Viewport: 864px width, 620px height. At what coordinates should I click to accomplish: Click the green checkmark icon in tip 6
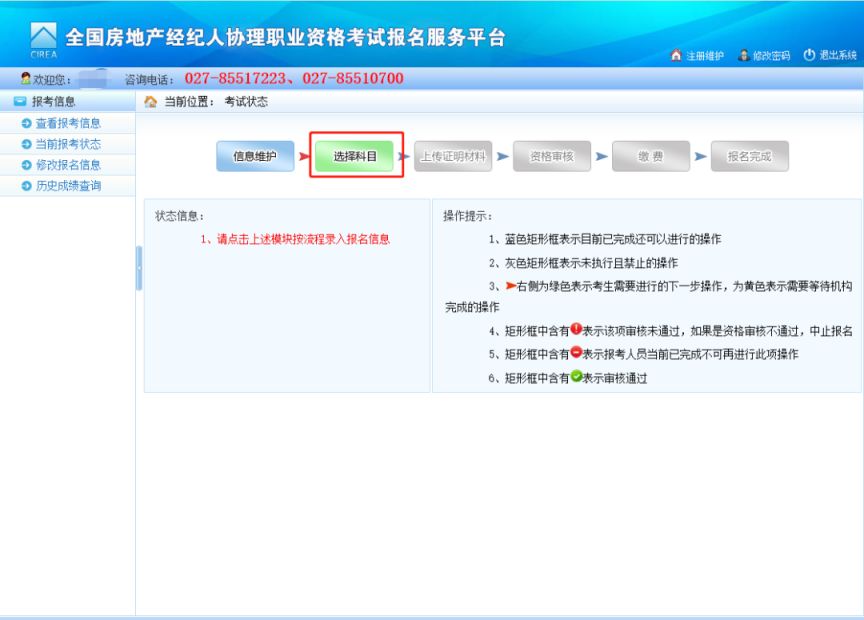click(x=576, y=376)
